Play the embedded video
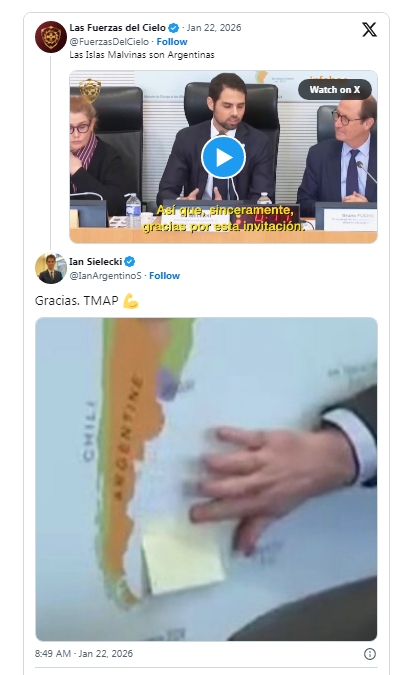Screen dimensions: 403x675 point(223,158)
